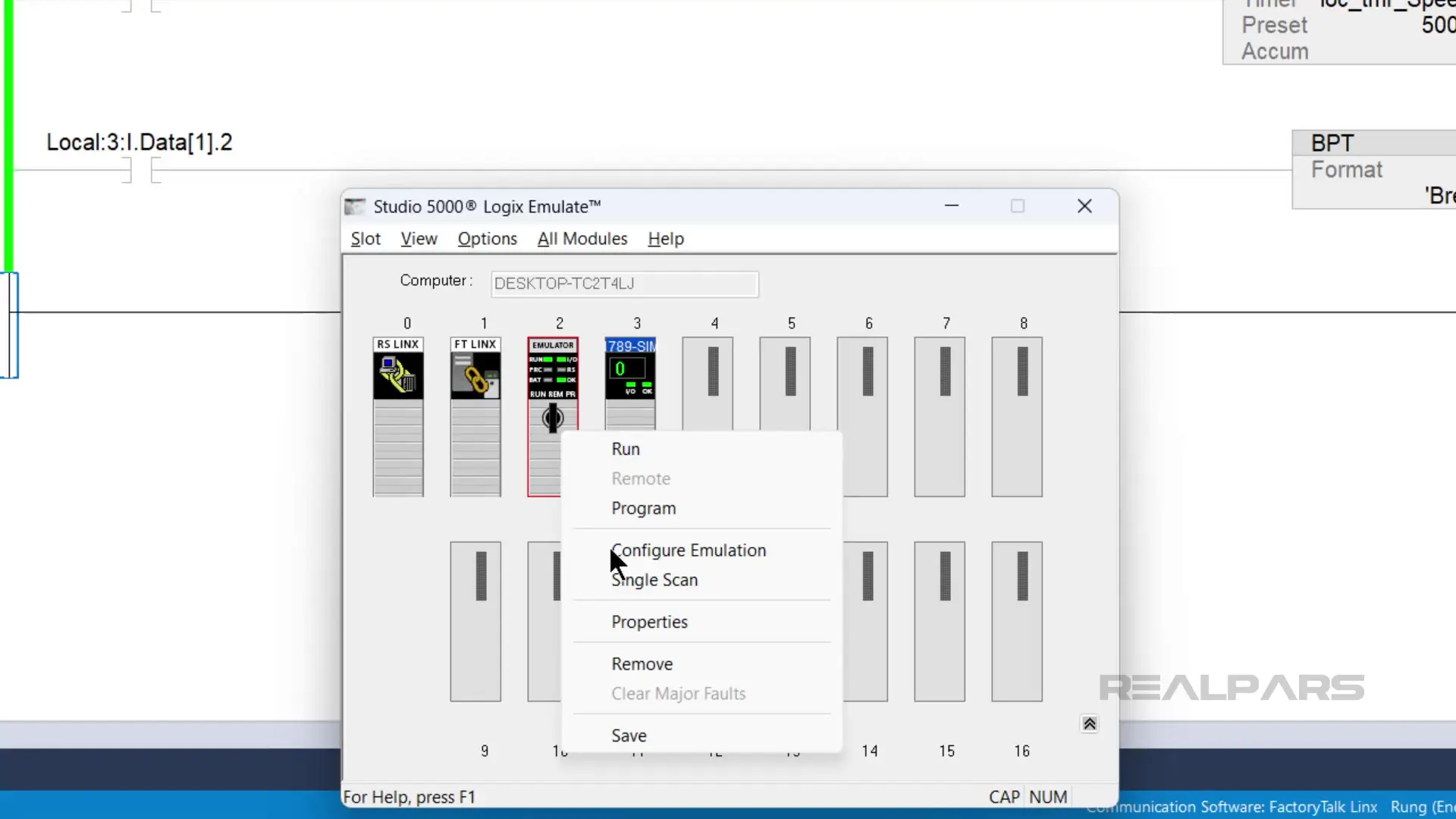Choose Remove from the context menu

pos(701,664)
